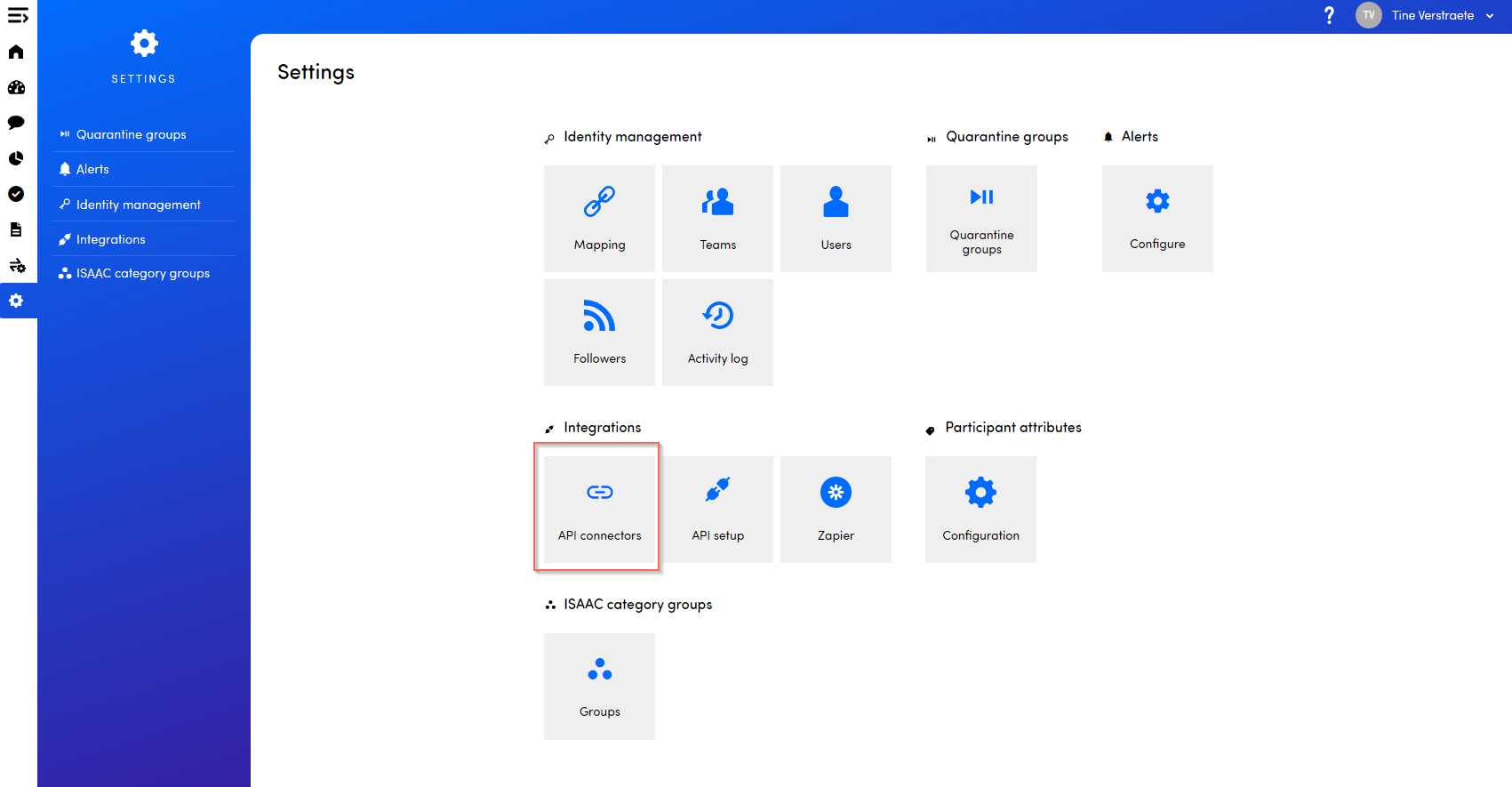Select Quarantine groups in the sidebar
1512x787 pixels.
click(x=131, y=134)
